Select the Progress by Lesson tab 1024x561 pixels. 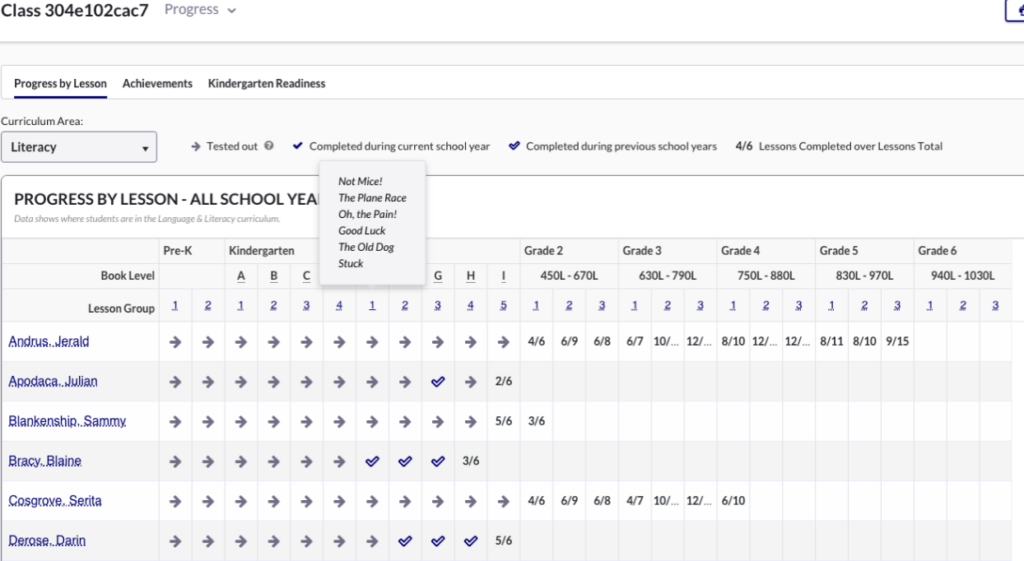click(60, 84)
